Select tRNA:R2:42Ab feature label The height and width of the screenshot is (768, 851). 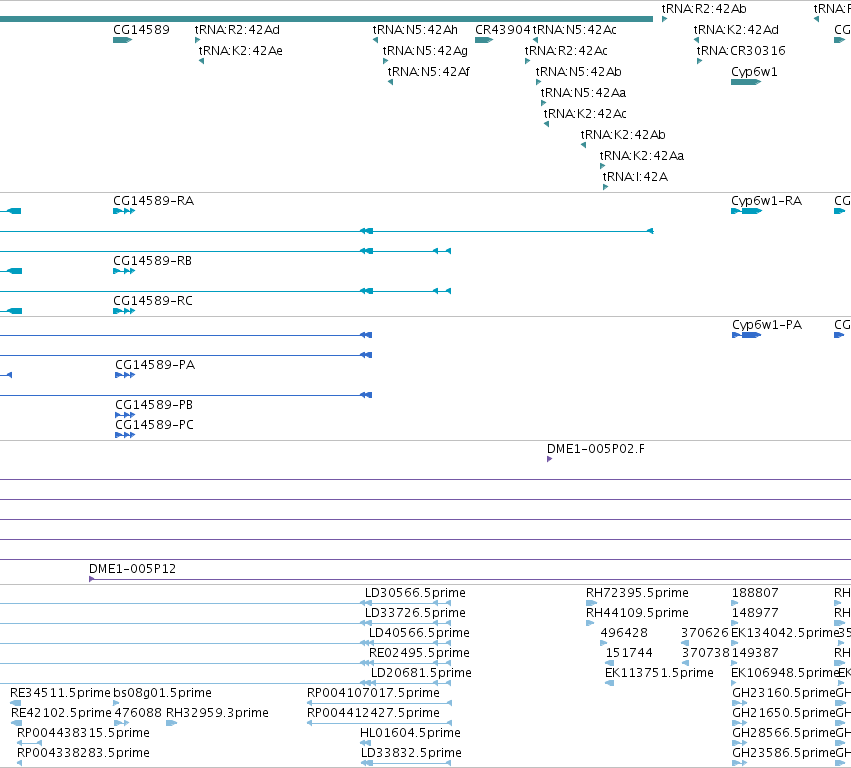point(704,9)
